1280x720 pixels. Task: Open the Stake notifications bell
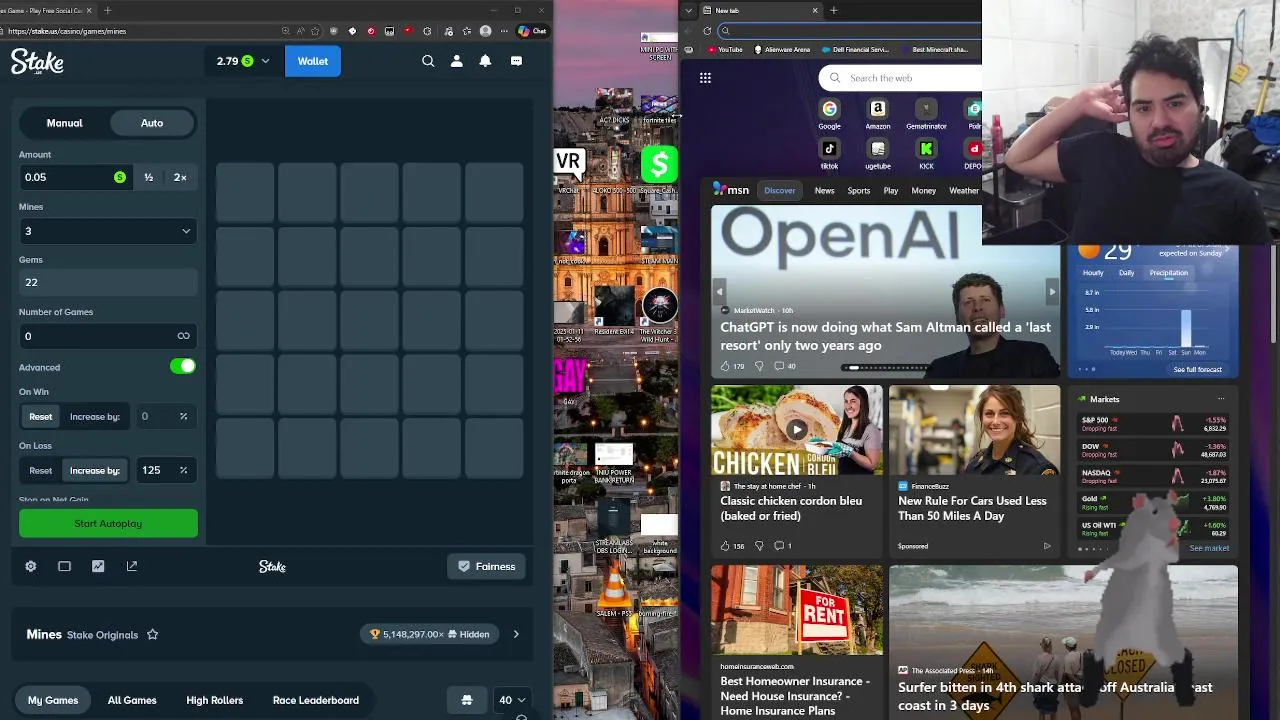tap(485, 61)
